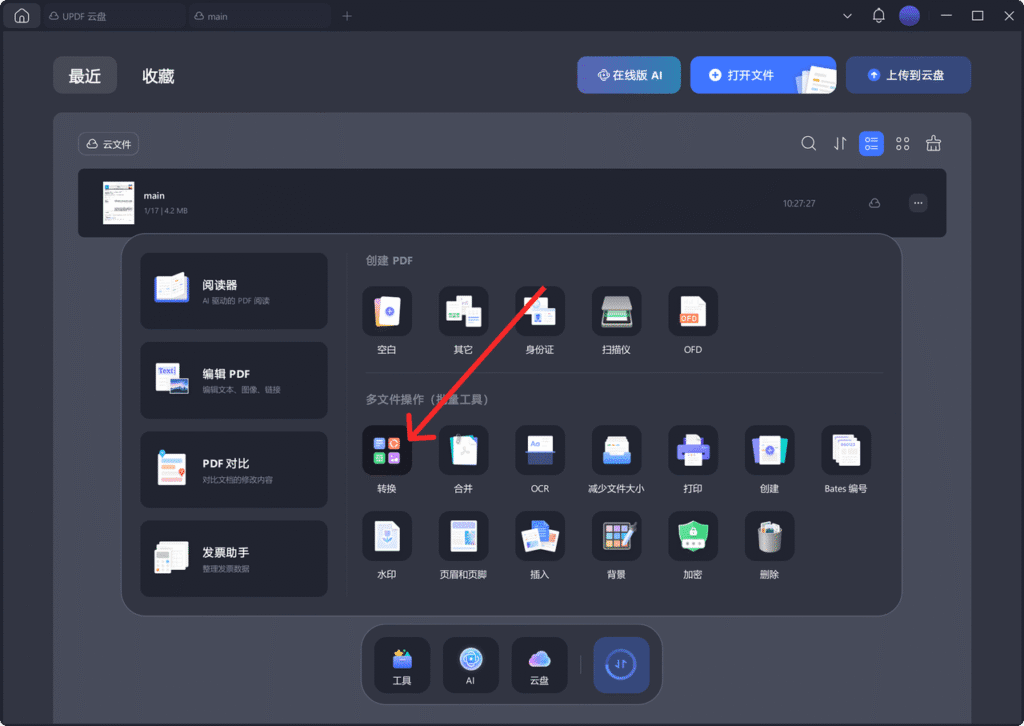
Task: Click the 打开文件 button
Action: click(x=742, y=75)
